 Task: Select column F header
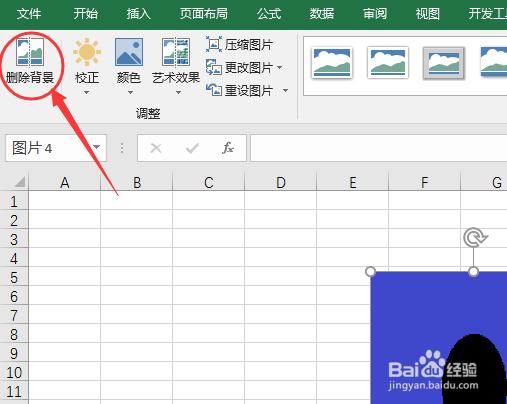point(425,182)
